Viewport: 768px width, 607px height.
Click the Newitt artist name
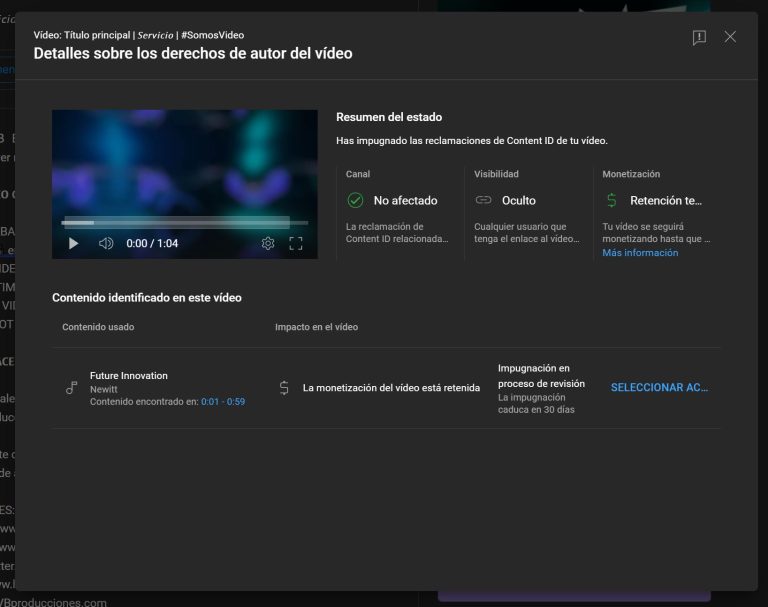coord(104,389)
